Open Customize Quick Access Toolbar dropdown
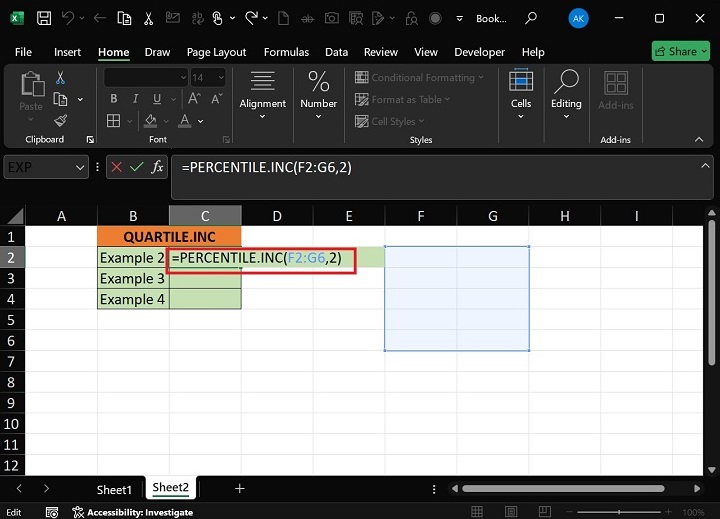This screenshot has width=720, height=519. pos(459,18)
